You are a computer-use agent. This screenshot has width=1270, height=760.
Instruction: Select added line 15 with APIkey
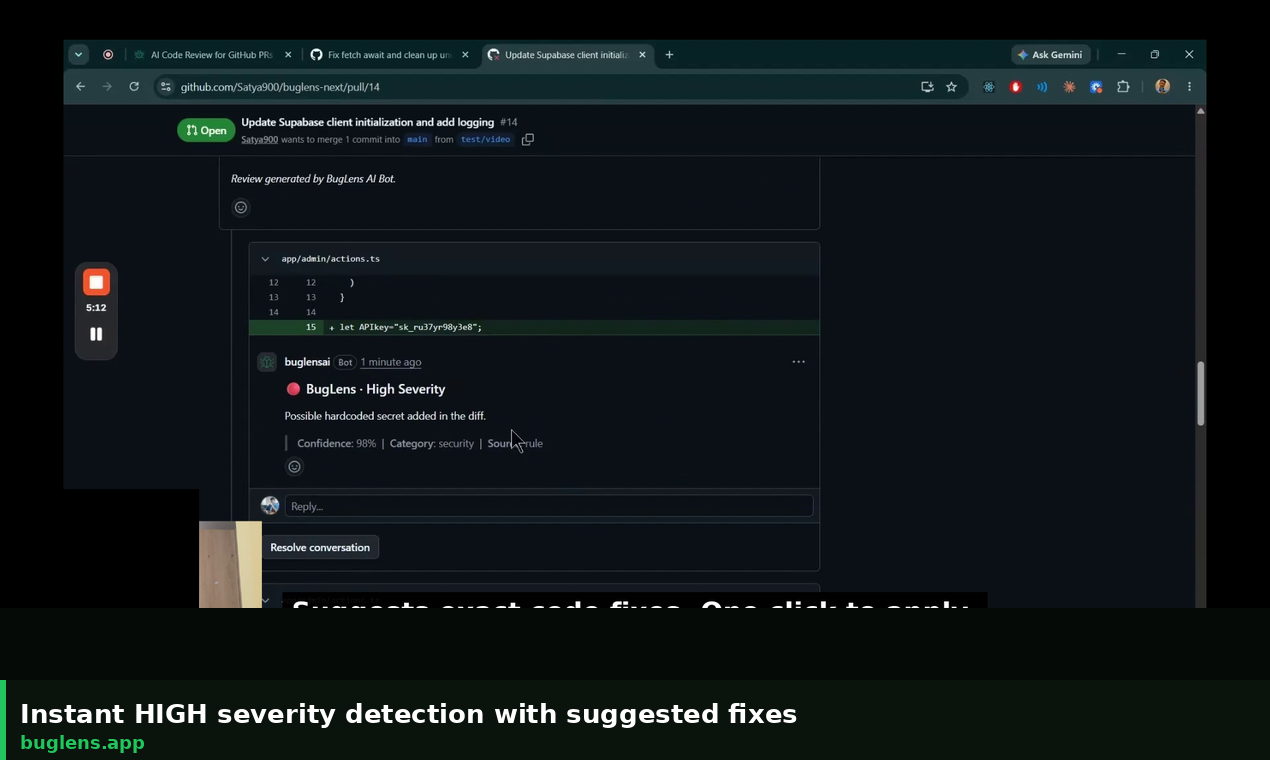534,327
